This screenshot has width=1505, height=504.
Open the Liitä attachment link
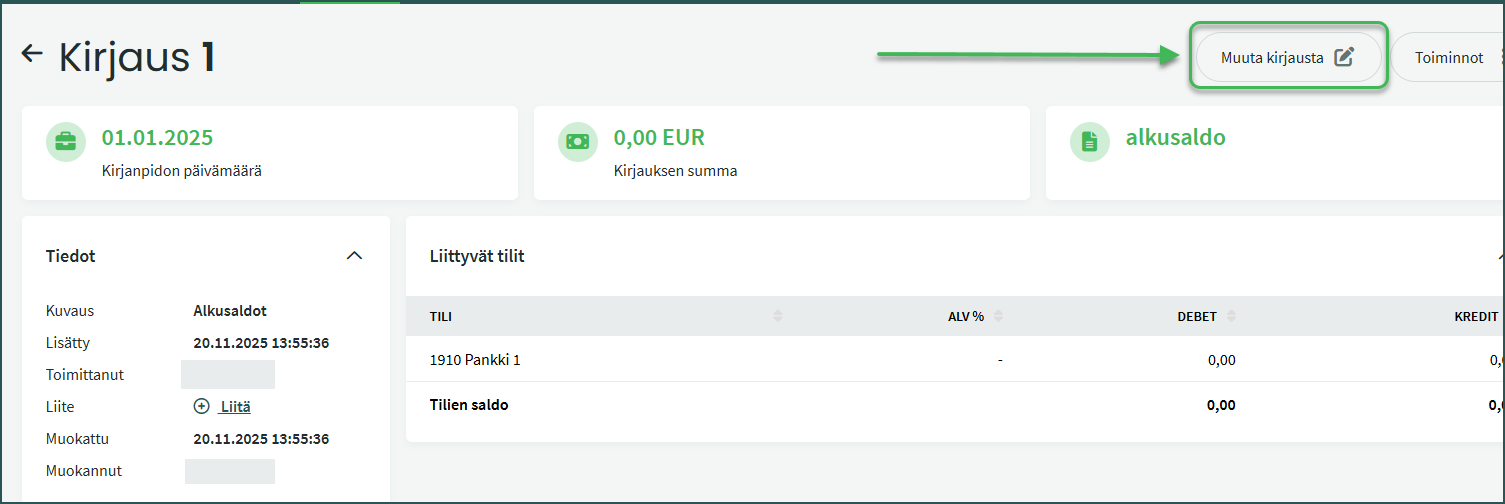click(x=235, y=407)
